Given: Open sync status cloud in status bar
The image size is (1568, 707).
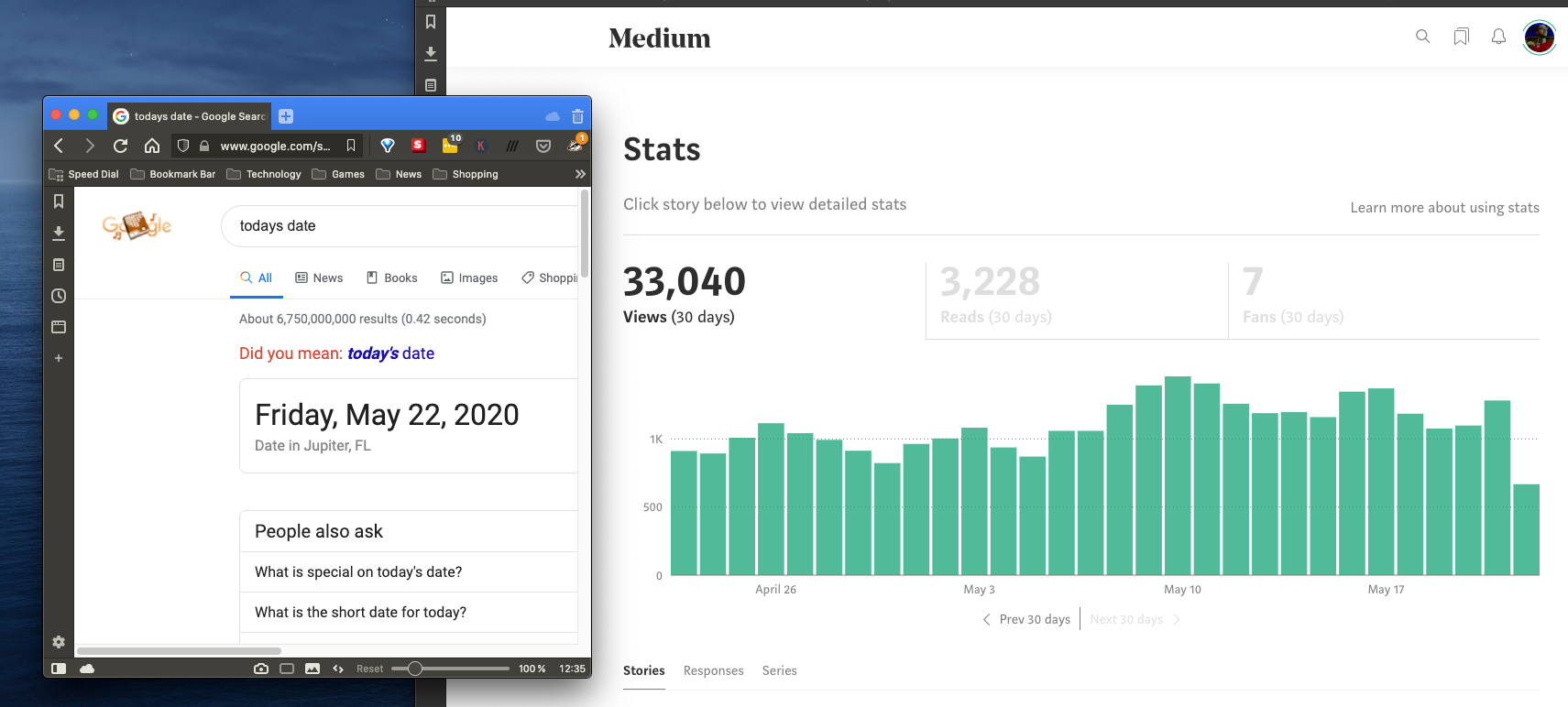Looking at the screenshot, I should point(87,669).
